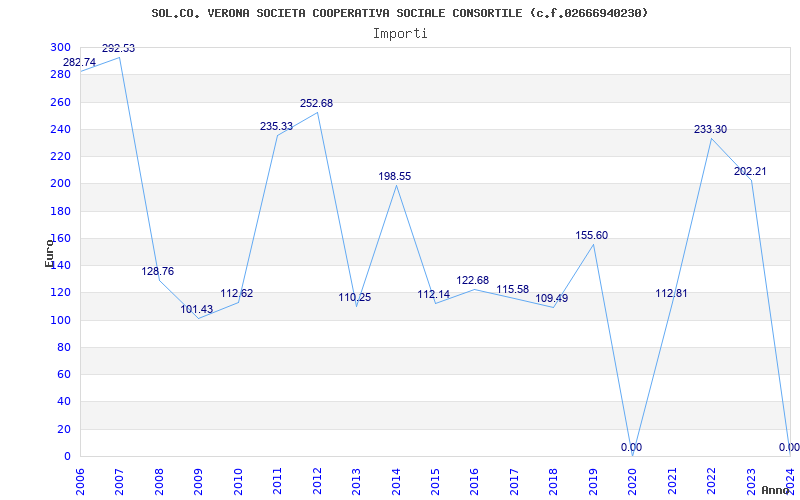Click the Euro y-axis label
Viewport: 800px width, 500px height.
click(49, 253)
